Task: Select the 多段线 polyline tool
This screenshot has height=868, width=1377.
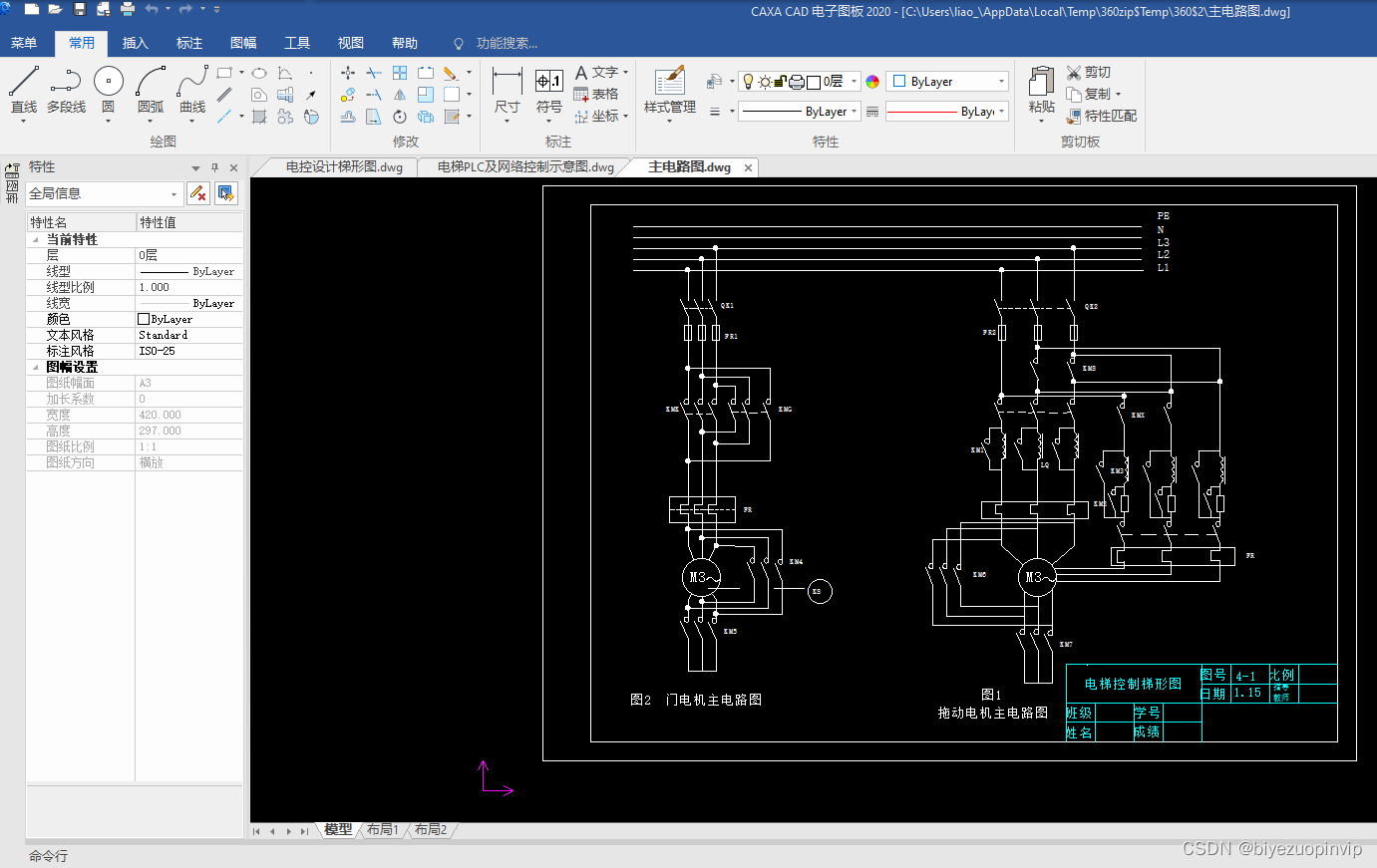Action: point(66,90)
